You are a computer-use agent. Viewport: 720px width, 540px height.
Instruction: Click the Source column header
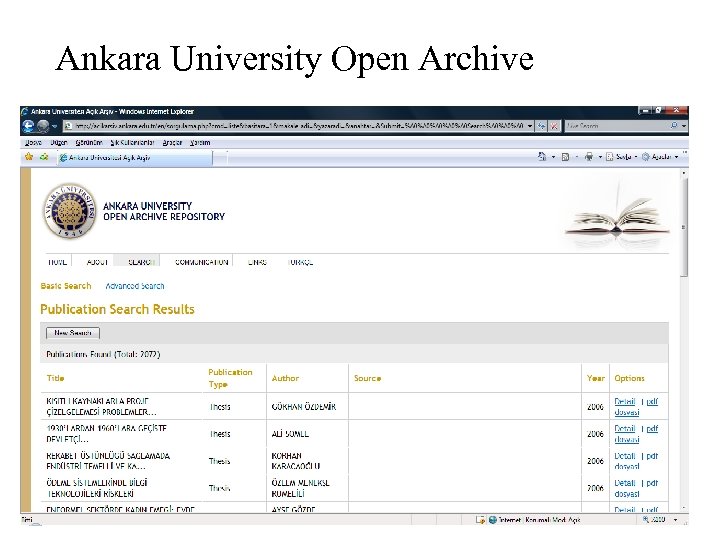click(367, 378)
